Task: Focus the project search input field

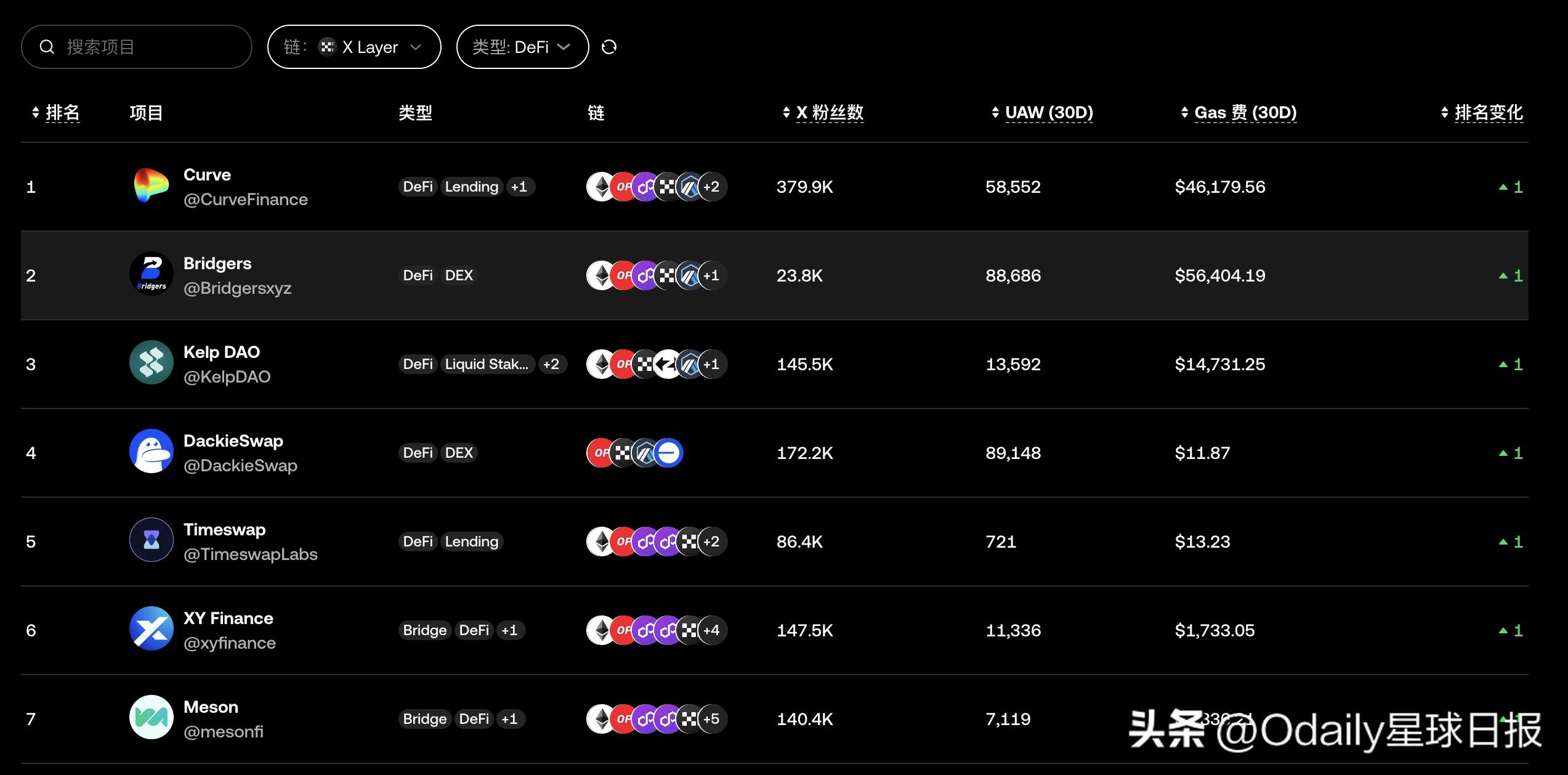Action: click(x=137, y=47)
